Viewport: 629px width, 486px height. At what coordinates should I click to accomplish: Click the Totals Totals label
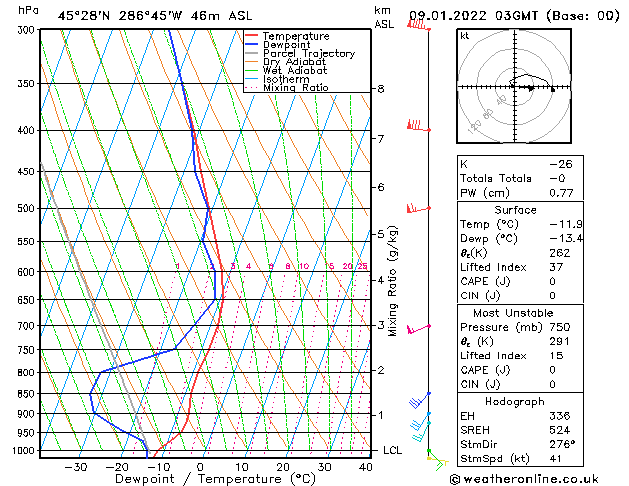pos(496,178)
